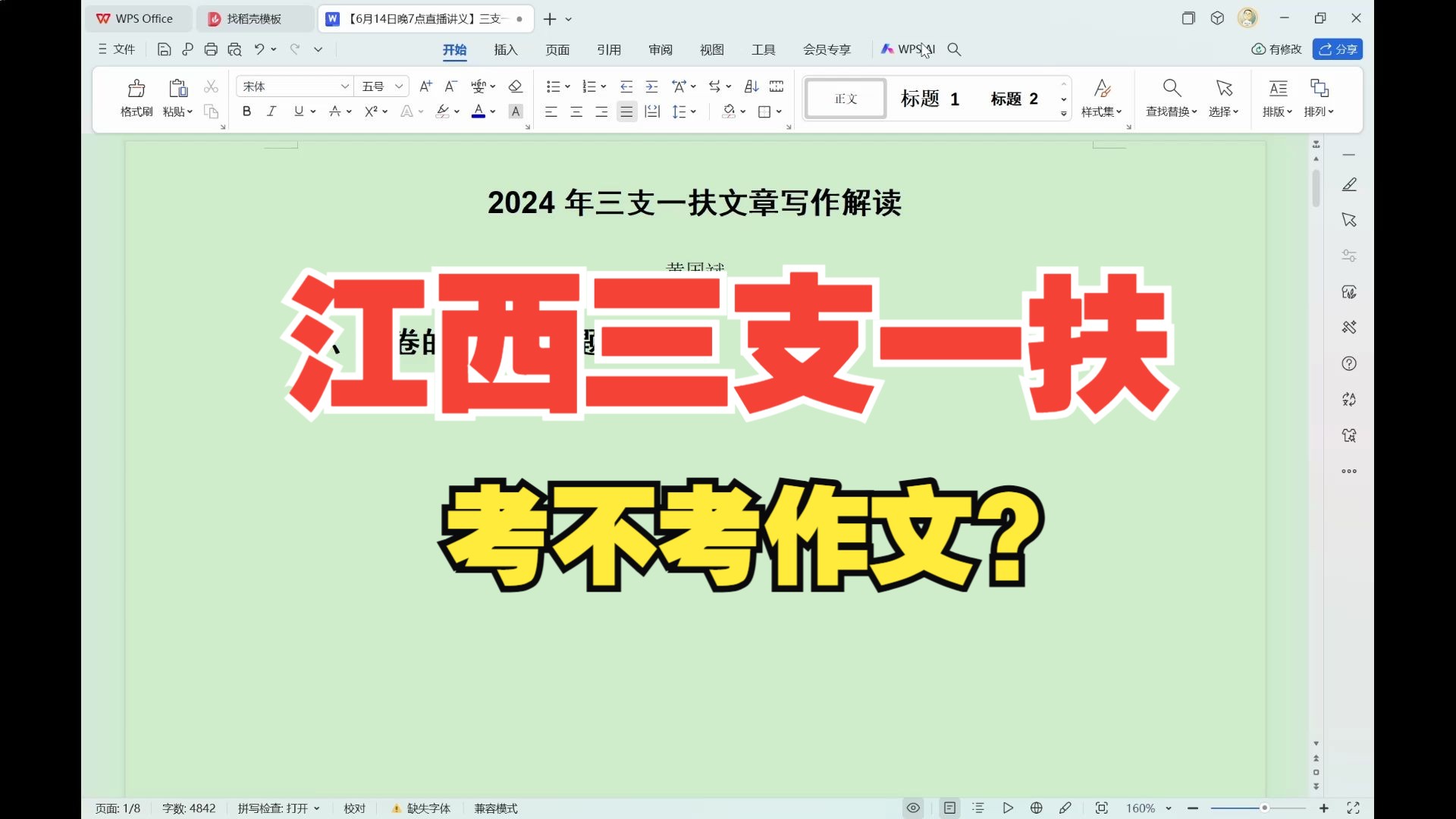The height and width of the screenshot is (819, 1456).
Task: Expand the numbered list dropdown arrow
Action: (x=604, y=86)
